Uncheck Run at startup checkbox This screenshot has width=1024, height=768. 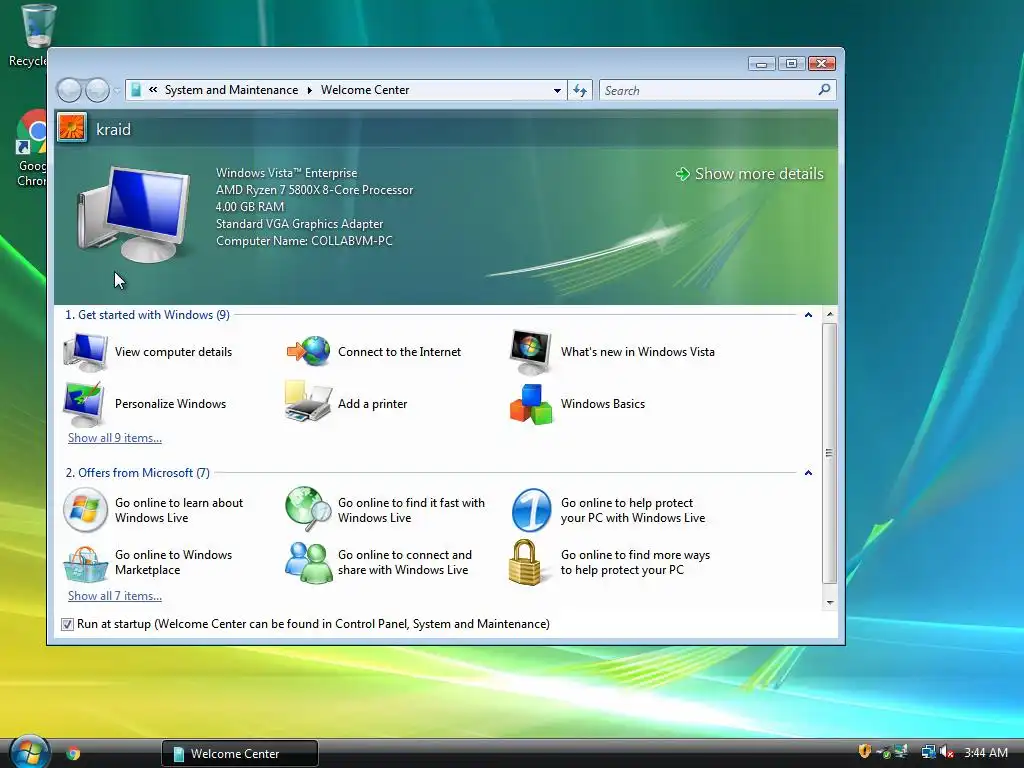pos(67,624)
